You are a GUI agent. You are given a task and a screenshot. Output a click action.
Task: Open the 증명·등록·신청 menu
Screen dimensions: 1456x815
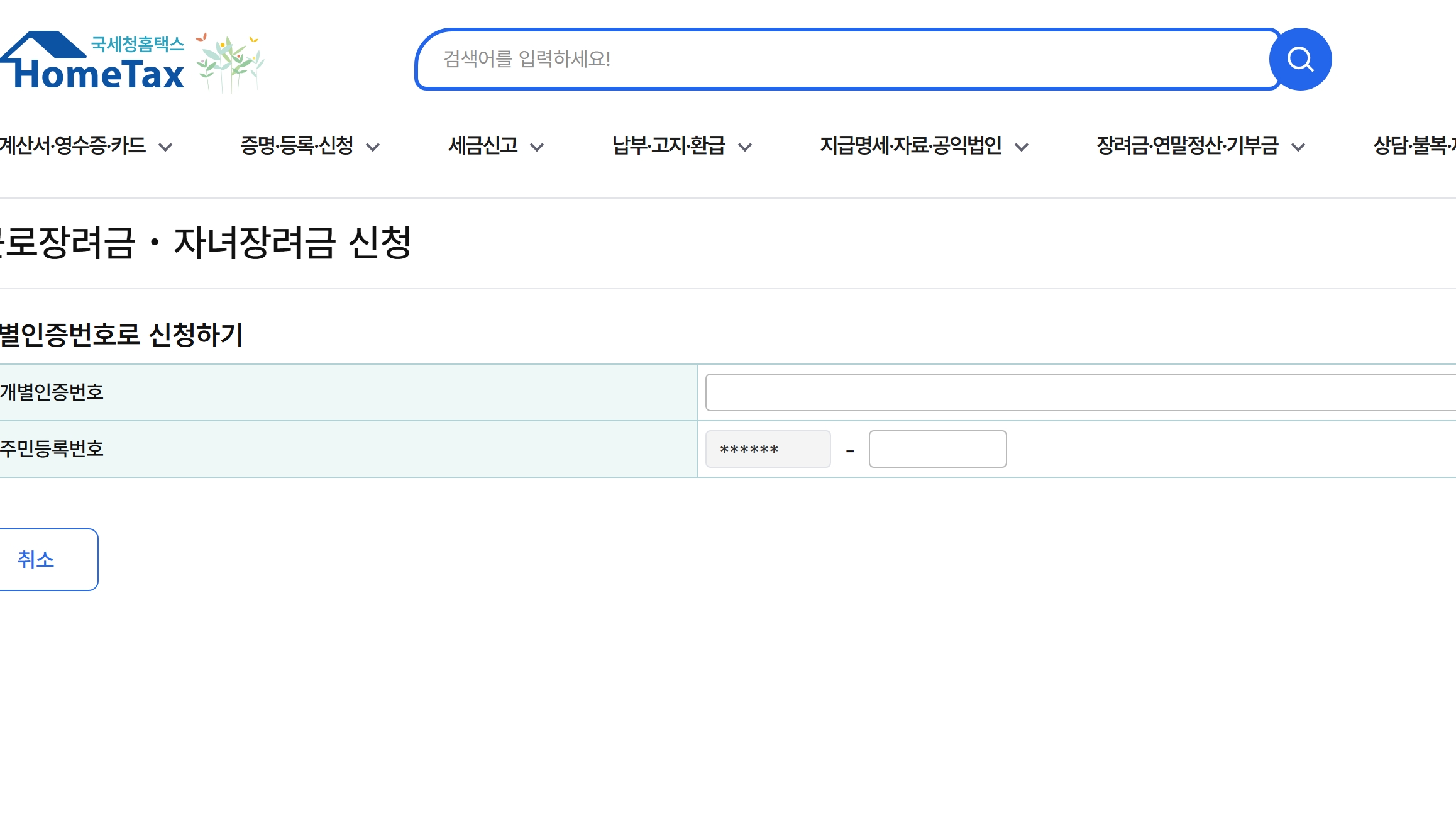click(297, 146)
